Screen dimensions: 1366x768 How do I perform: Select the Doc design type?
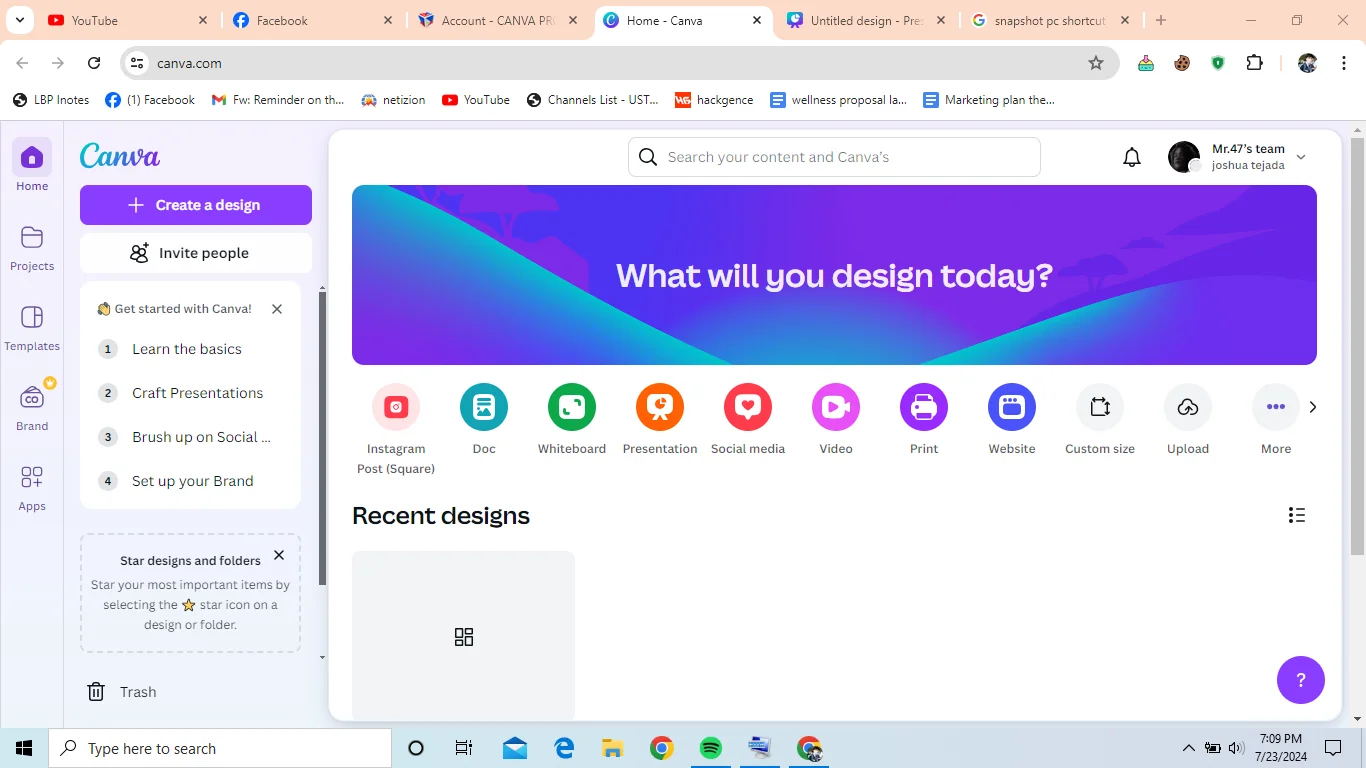click(x=484, y=407)
